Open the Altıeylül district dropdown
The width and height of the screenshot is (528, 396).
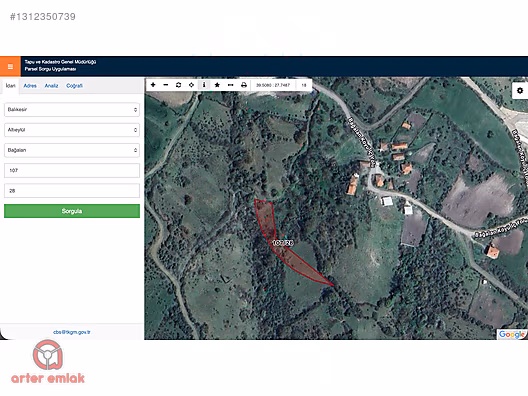coord(72,130)
